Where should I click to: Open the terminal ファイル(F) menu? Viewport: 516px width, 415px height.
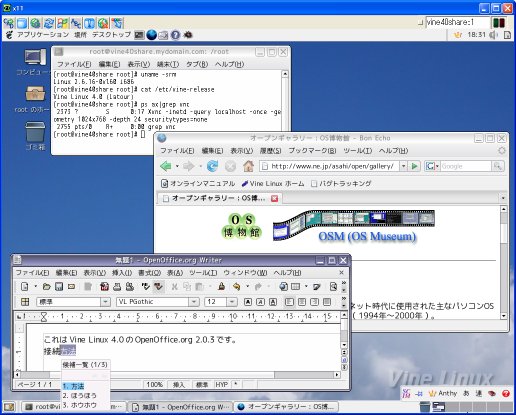click(74, 64)
